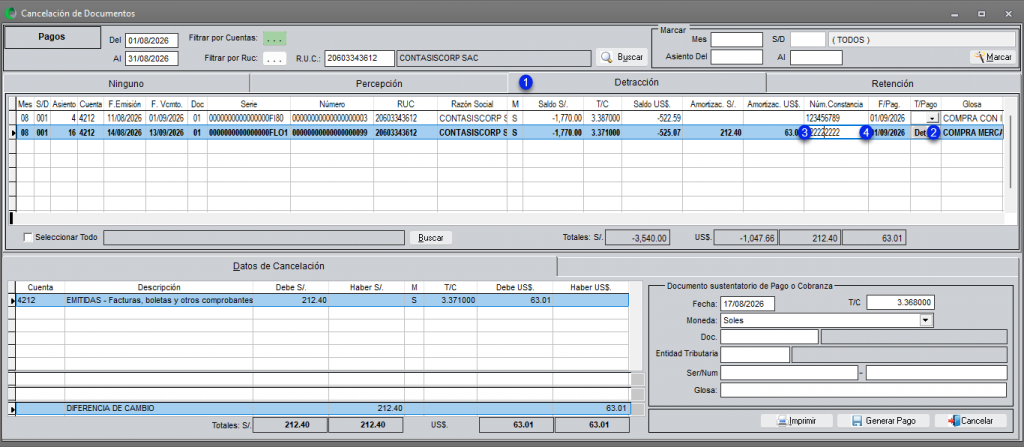Switch to the Percepción tab
Screen dimensions: 1024x447
[379, 83]
